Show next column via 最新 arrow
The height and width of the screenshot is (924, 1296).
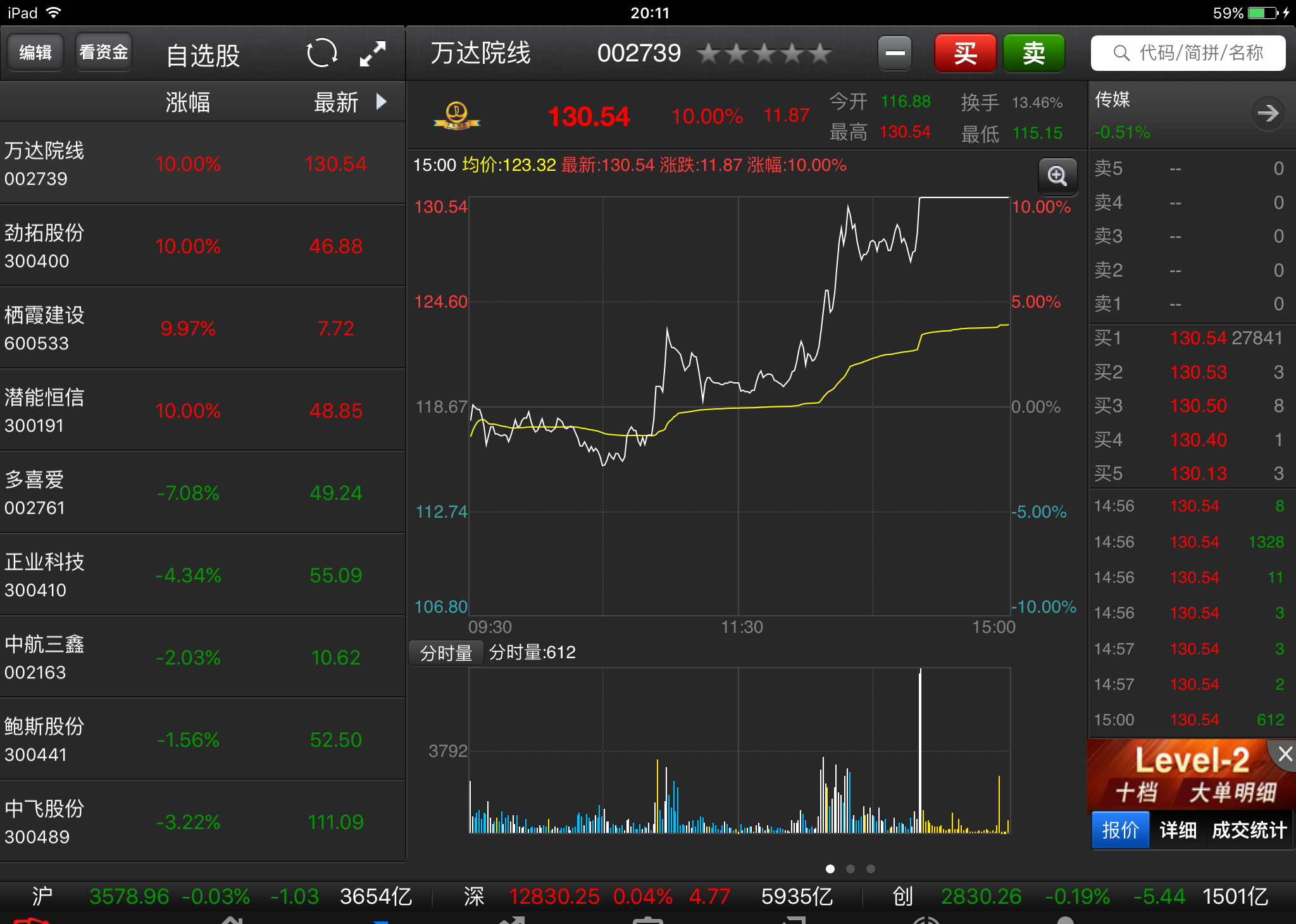coord(382,101)
